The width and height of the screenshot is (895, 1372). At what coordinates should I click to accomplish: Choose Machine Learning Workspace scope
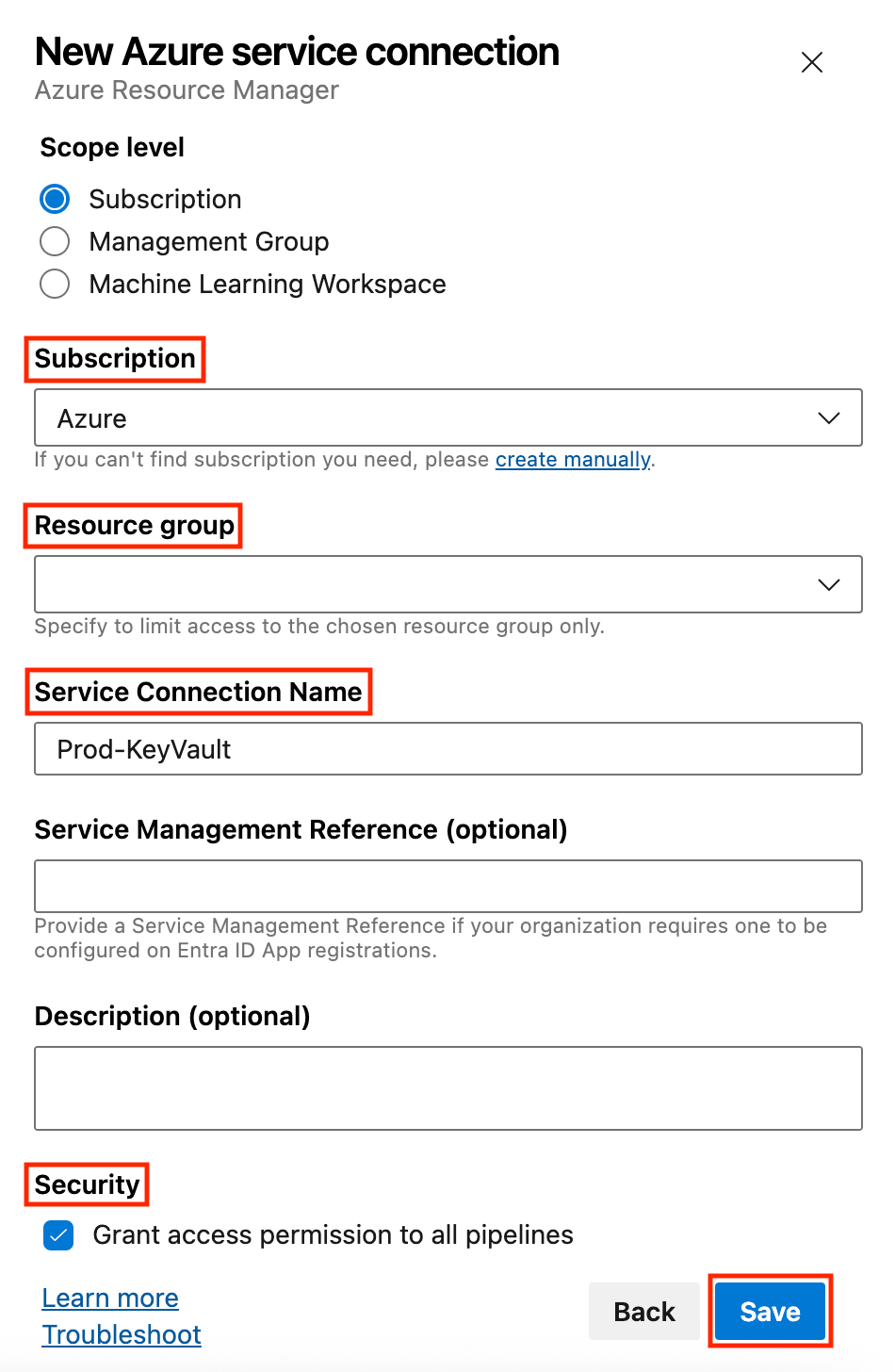(x=55, y=284)
